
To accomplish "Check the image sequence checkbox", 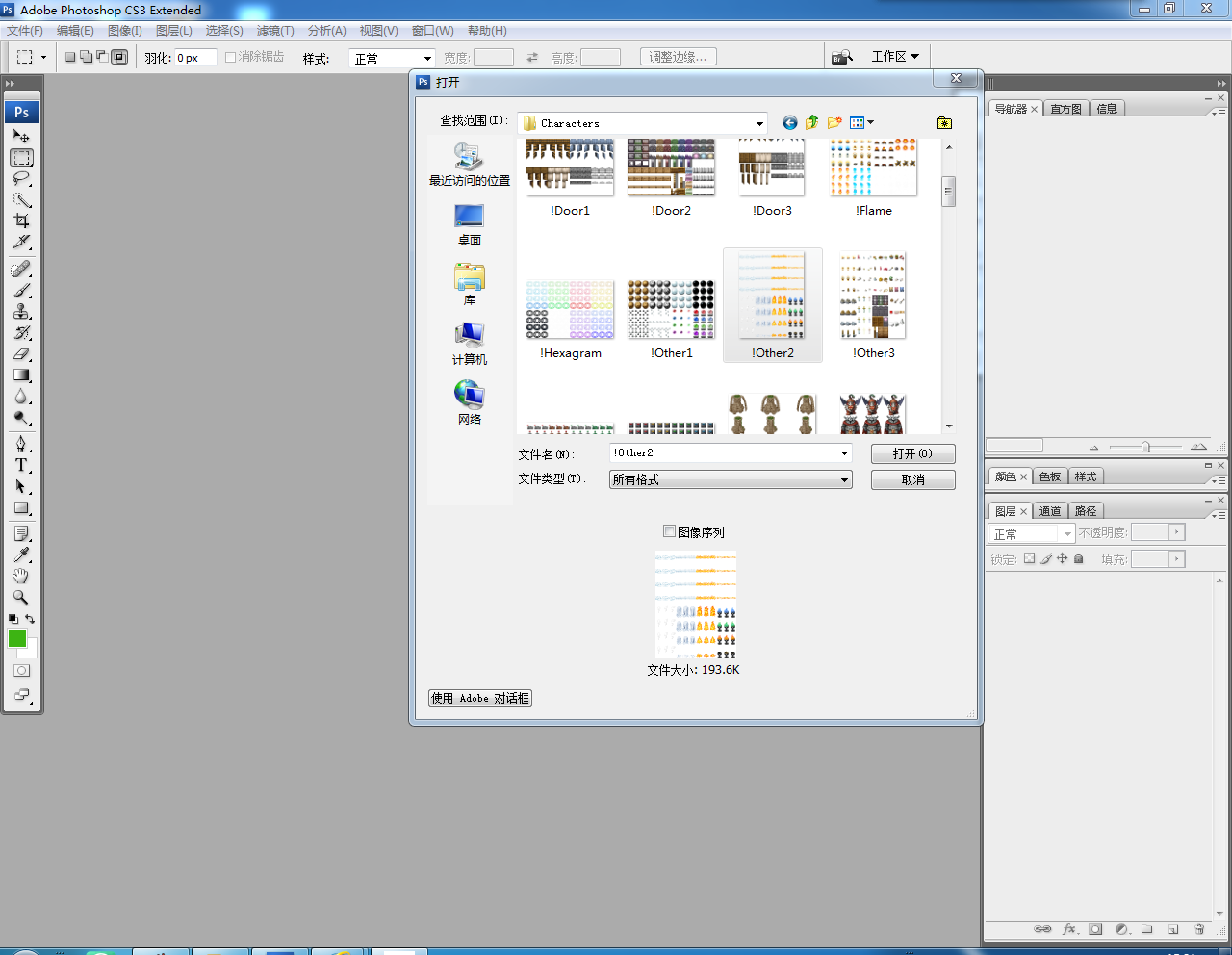I will [x=670, y=531].
